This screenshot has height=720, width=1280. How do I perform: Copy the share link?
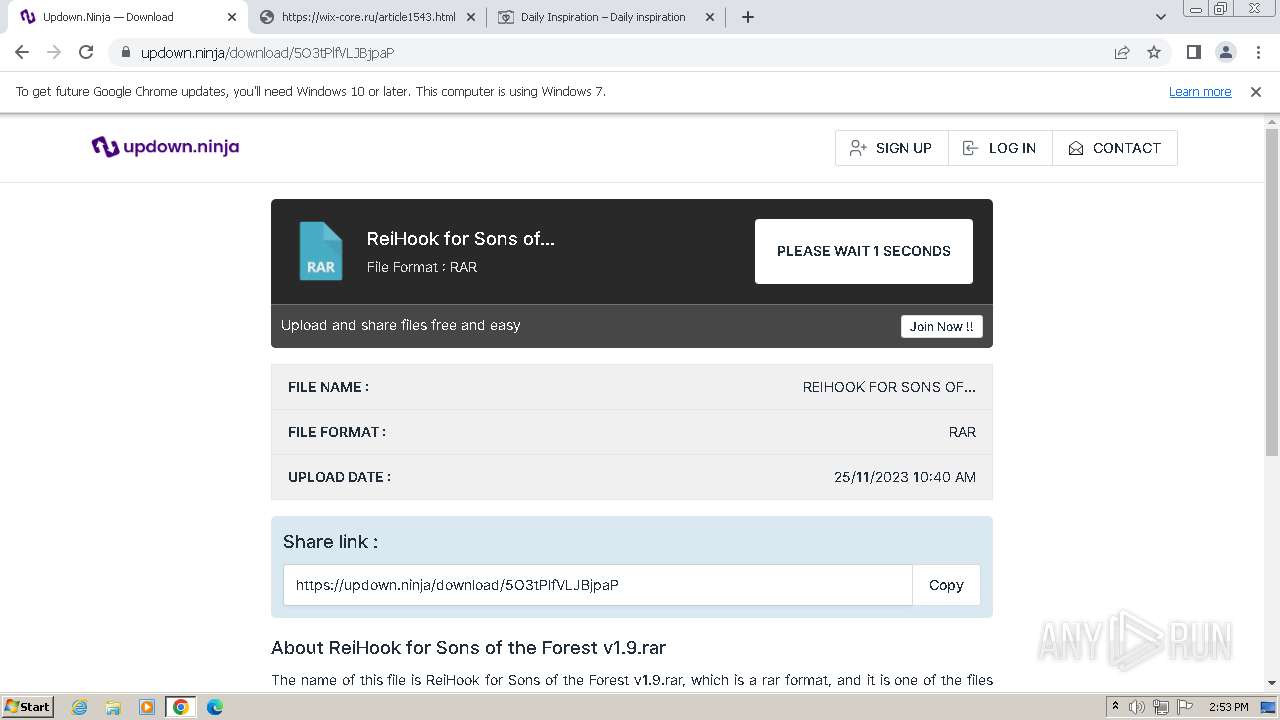pyautogui.click(x=946, y=585)
